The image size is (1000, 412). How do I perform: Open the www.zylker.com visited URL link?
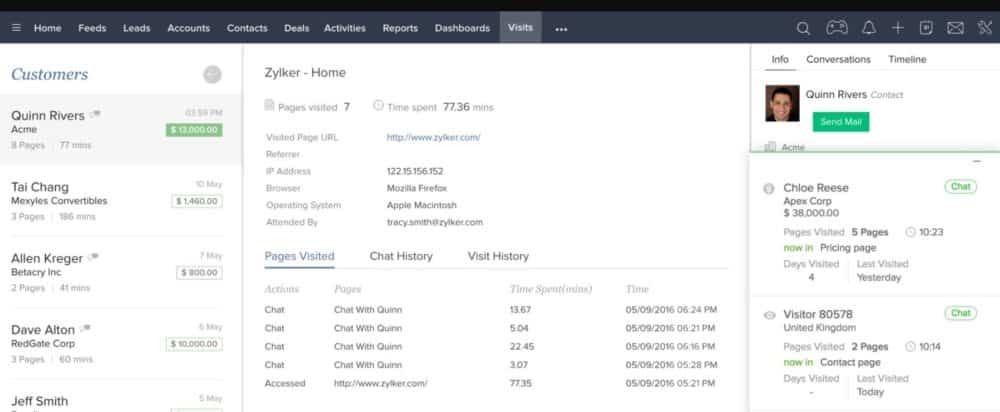click(x=433, y=137)
